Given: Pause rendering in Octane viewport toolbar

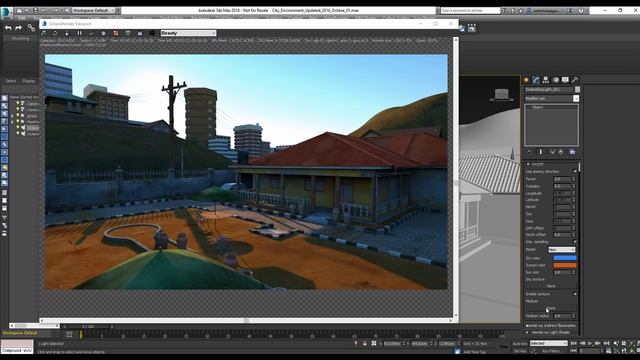Looking at the screenshot, I should 80,33.
